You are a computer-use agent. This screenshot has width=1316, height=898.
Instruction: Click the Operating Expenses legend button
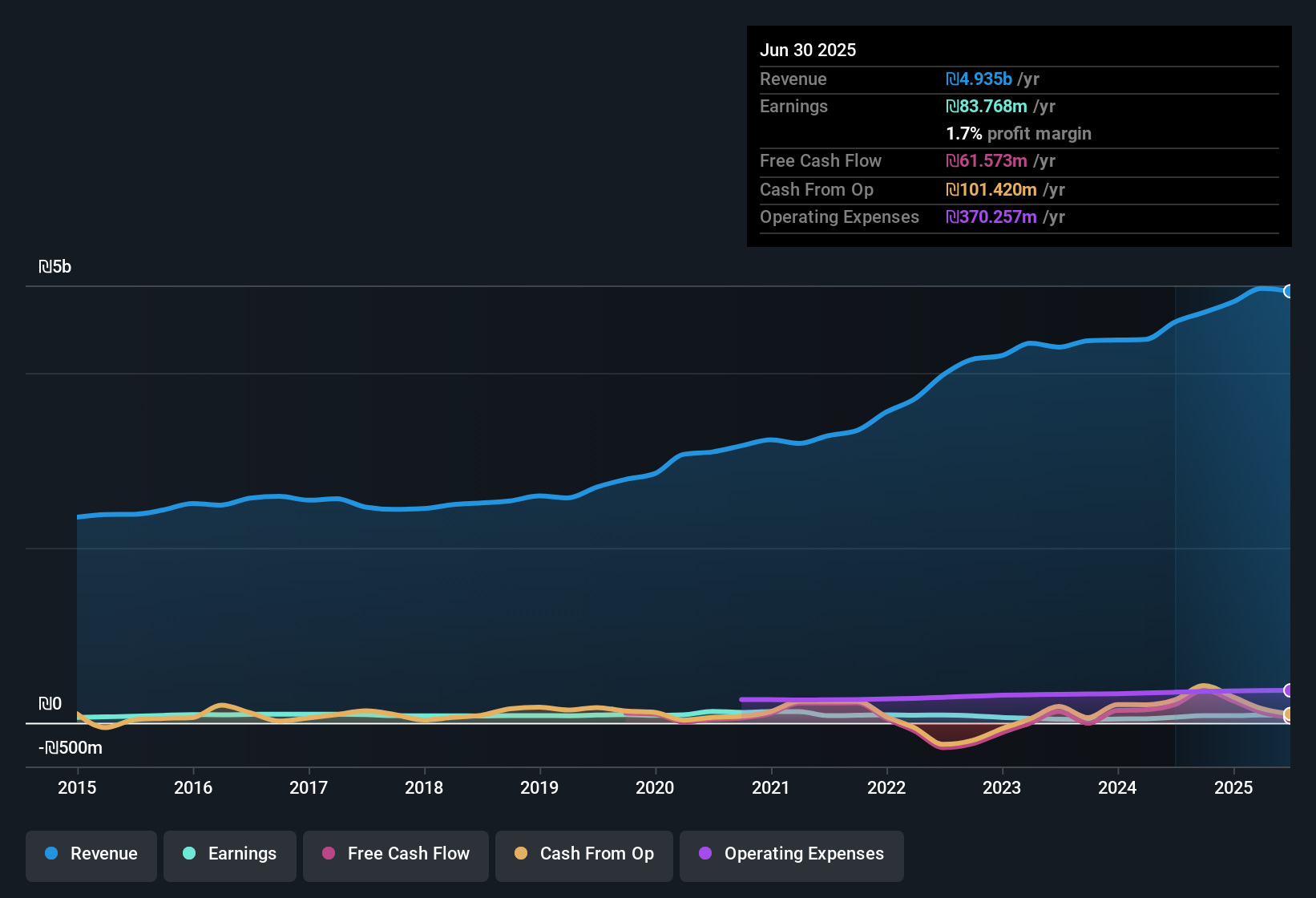click(x=791, y=854)
